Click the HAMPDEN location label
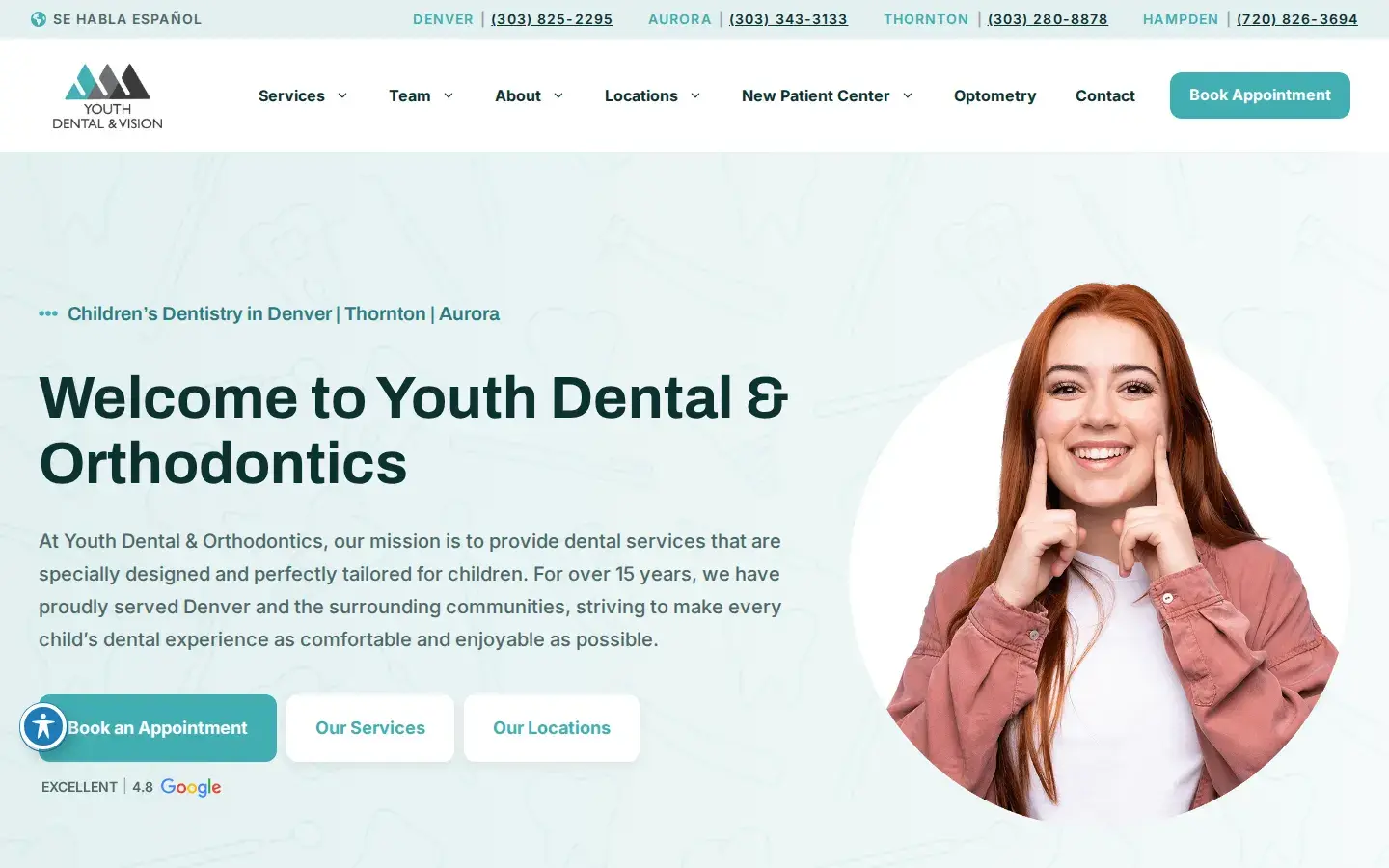This screenshot has height=868, width=1389. click(x=1181, y=19)
